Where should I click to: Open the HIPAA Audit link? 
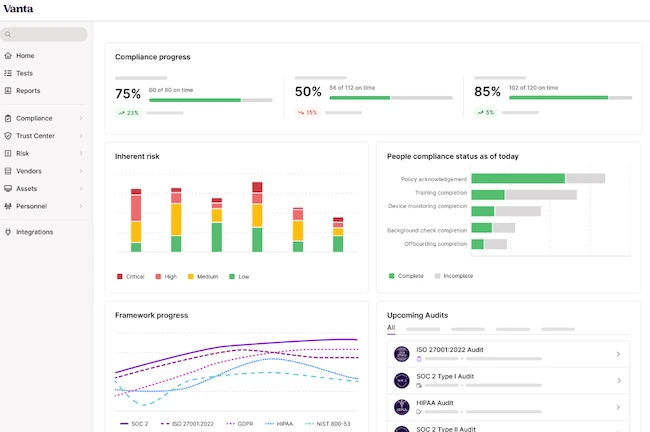point(434,403)
